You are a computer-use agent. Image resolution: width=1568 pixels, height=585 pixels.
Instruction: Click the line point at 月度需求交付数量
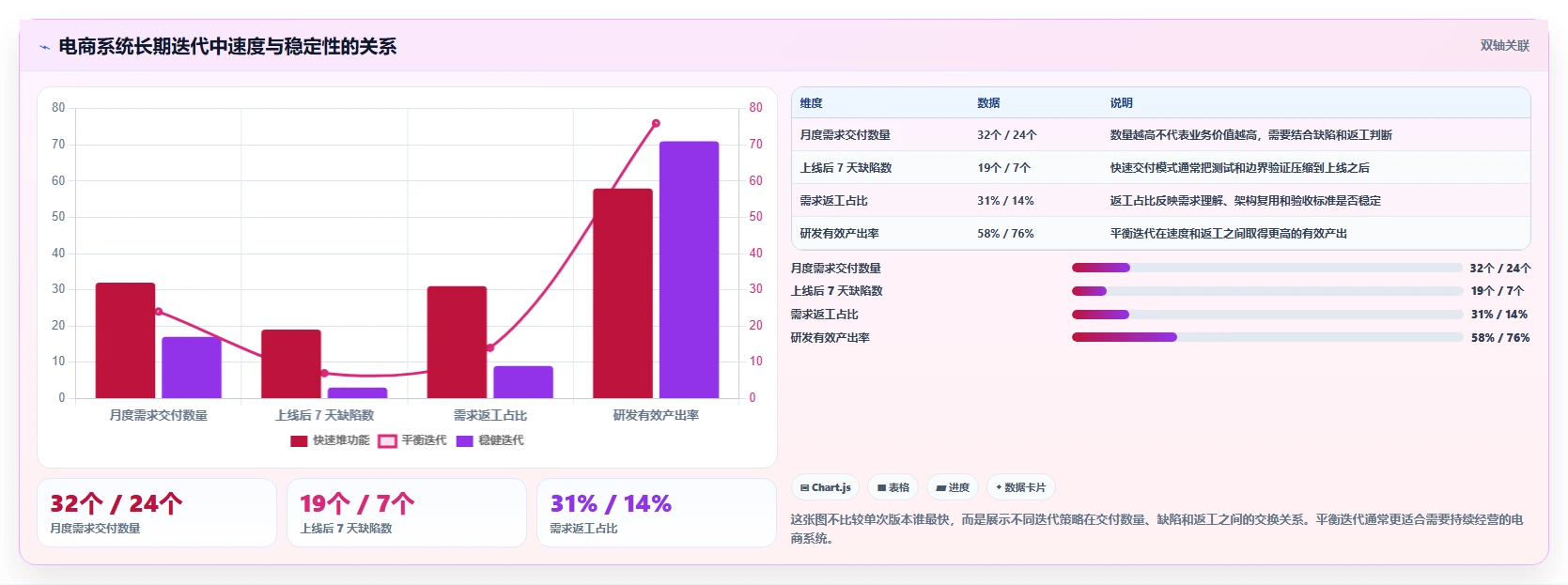click(159, 312)
